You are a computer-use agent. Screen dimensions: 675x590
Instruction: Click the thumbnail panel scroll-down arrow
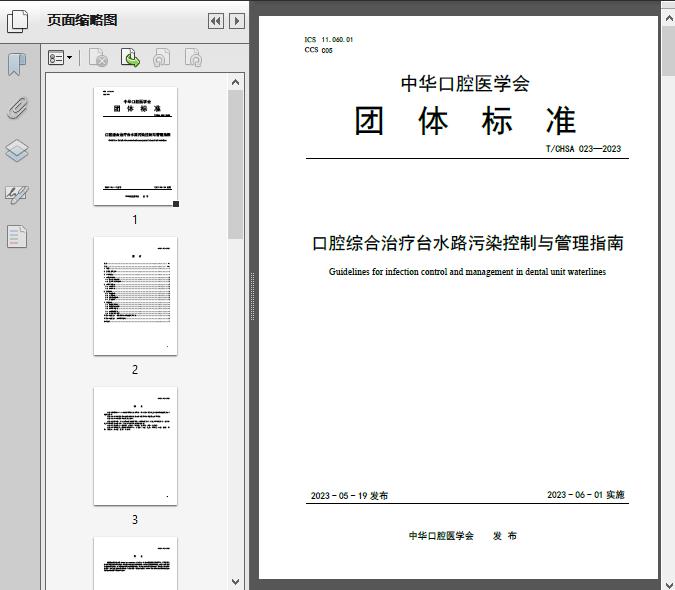click(x=235, y=582)
